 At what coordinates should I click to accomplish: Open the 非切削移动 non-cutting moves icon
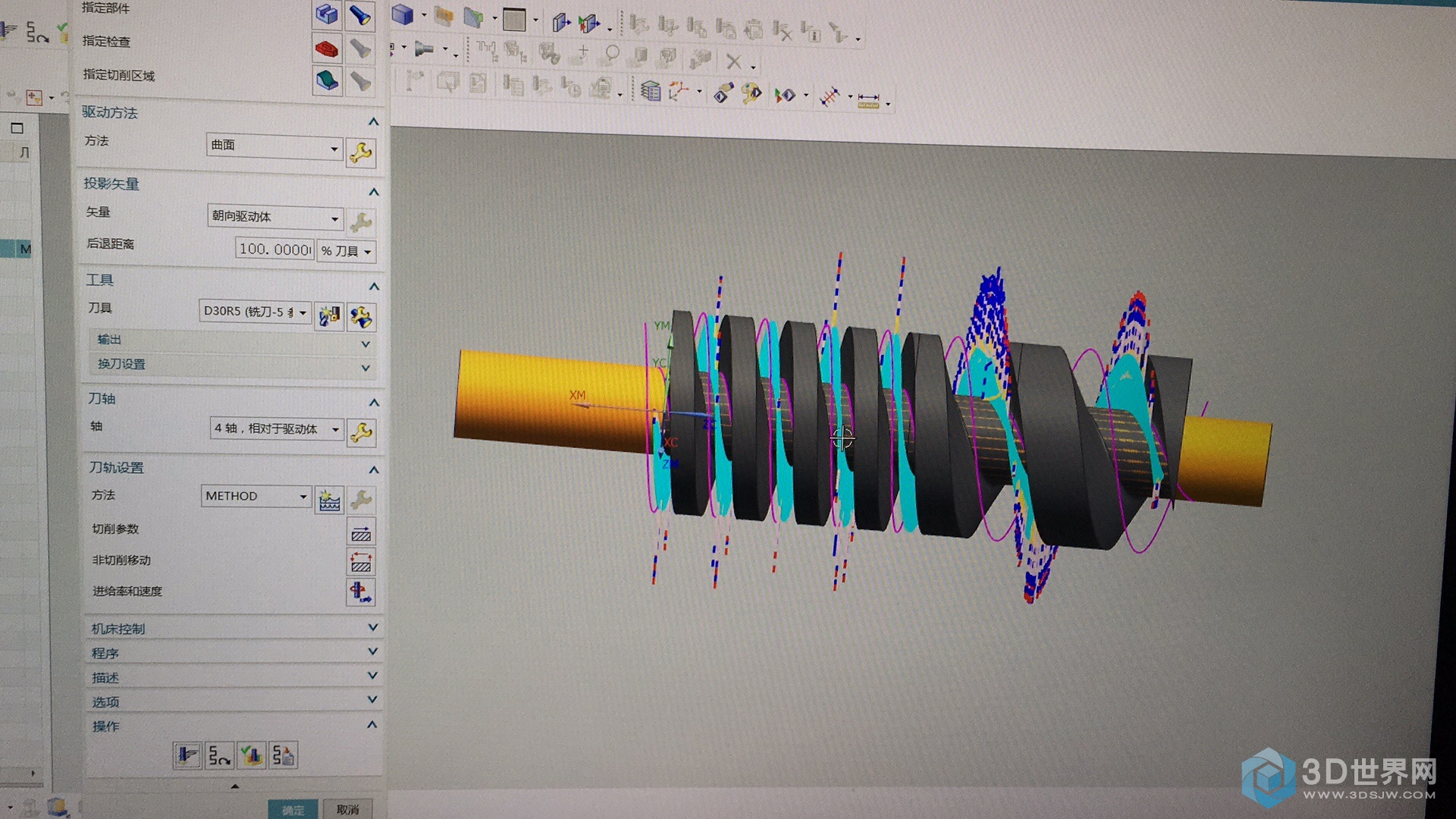(x=361, y=562)
